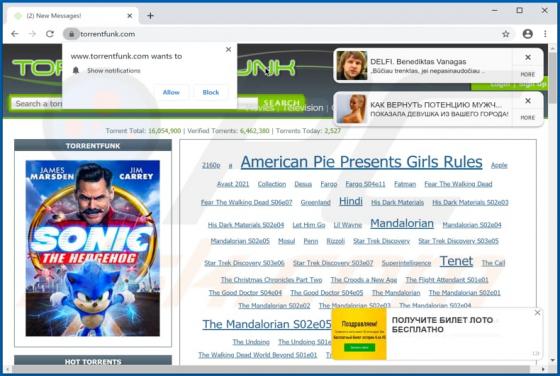This screenshot has width=560, height=376.
Task: Click the browser forward arrow
Action: [x=32, y=34]
